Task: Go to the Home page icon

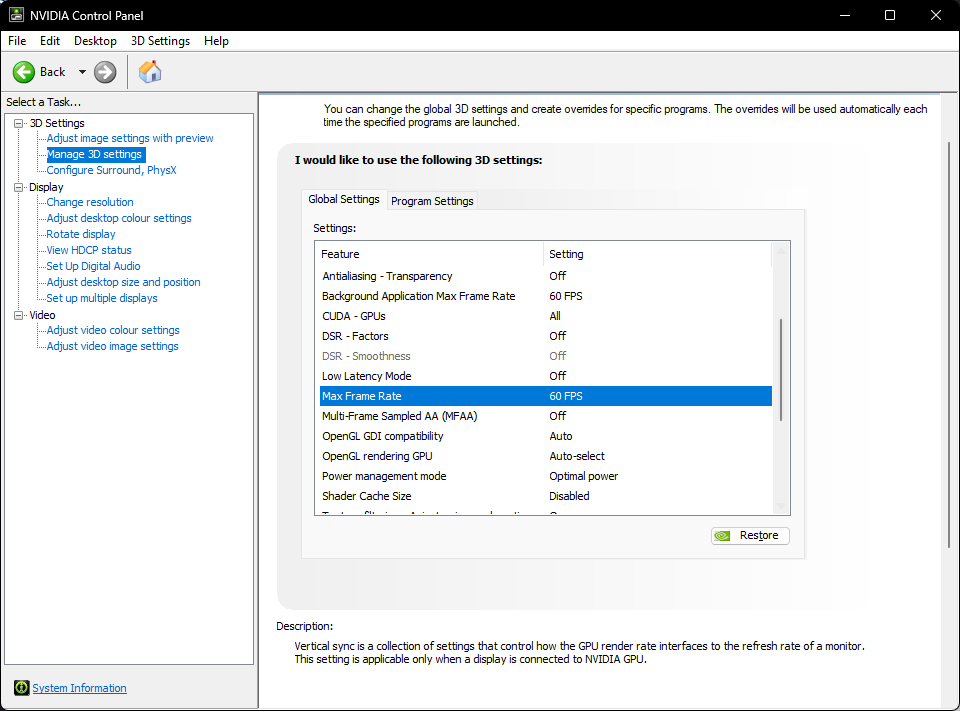Action: (150, 72)
